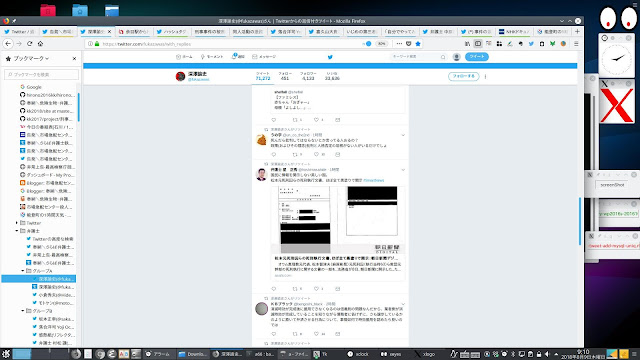Open the pink desktop folder icon

pos(48,10)
